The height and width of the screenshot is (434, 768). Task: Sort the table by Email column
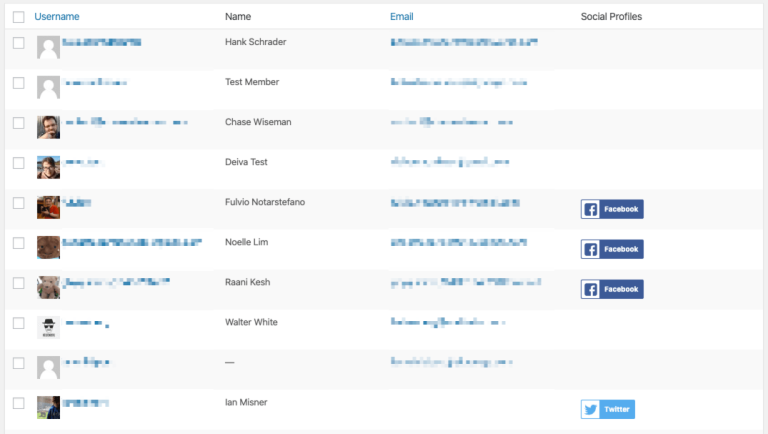[402, 17]
